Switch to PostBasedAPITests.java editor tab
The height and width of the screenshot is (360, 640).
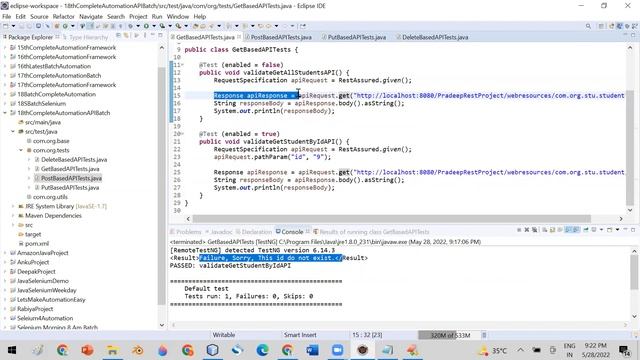click(x=281, y=37)
